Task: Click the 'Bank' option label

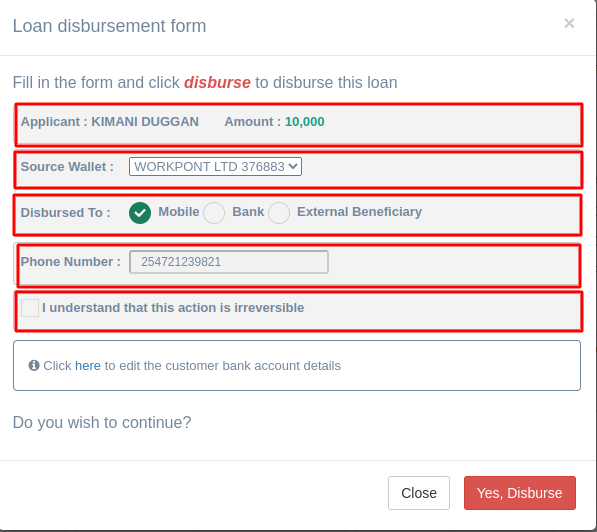Action: (x=248, y=212)
